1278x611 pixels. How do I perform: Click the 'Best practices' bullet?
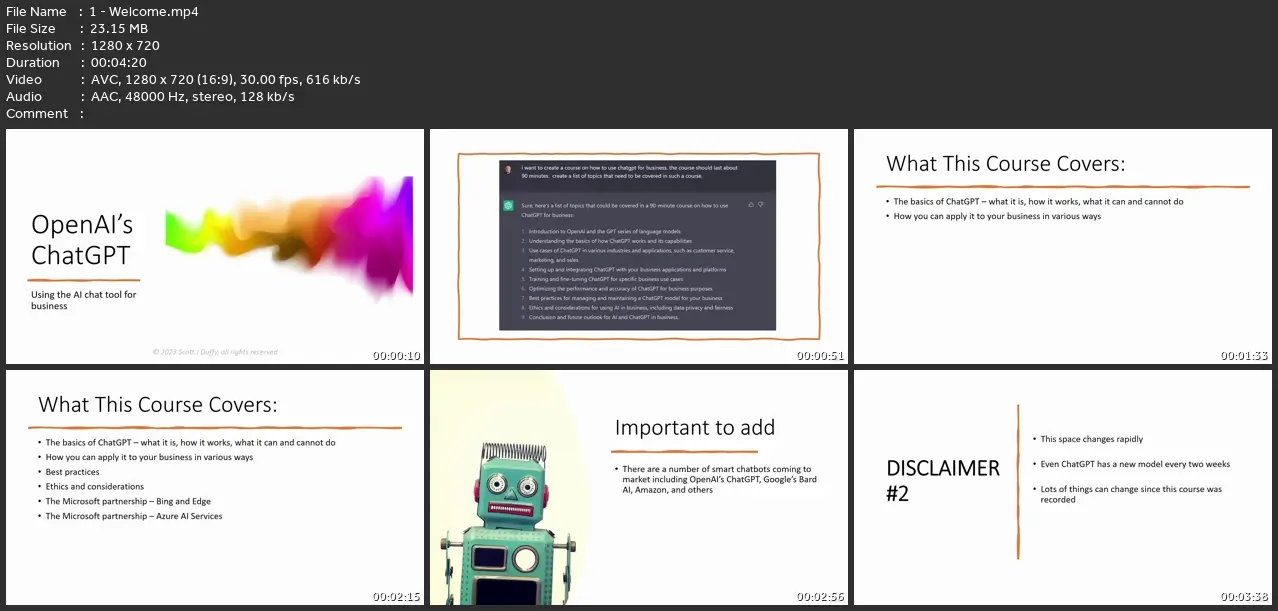coord(72,472)
